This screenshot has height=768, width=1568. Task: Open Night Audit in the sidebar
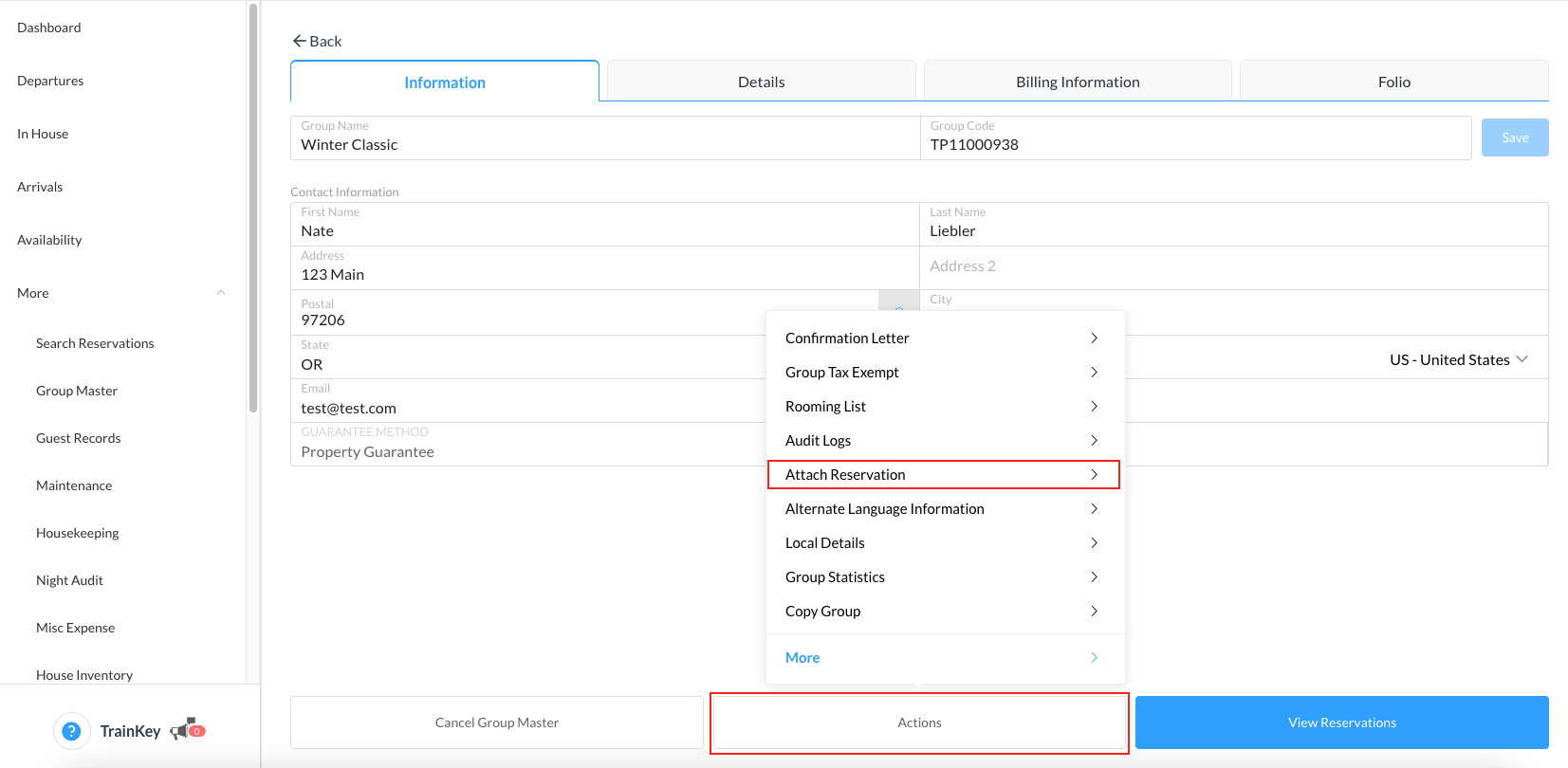click(x=69, y=580)
